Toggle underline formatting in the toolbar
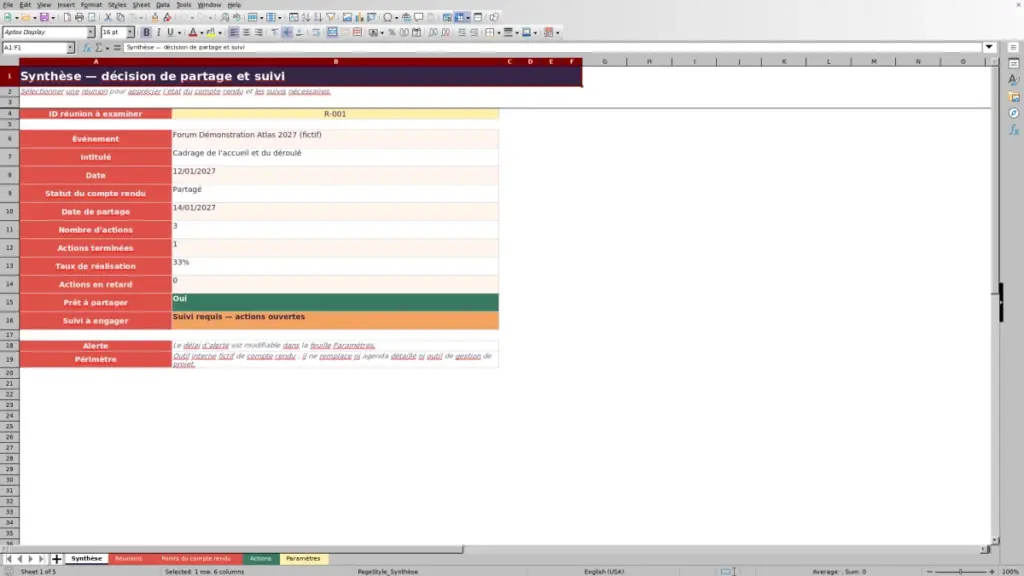1024x576 pixels. [x=170, y=32]
